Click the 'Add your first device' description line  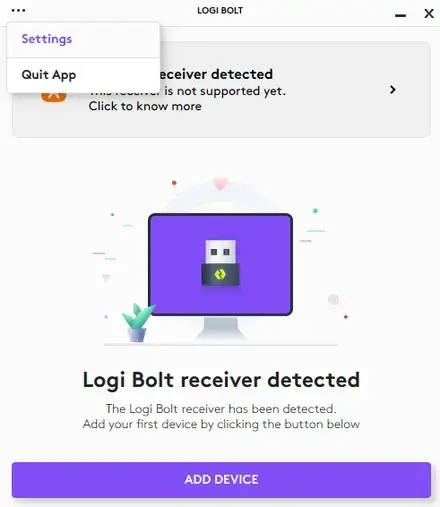click(221, 424)
